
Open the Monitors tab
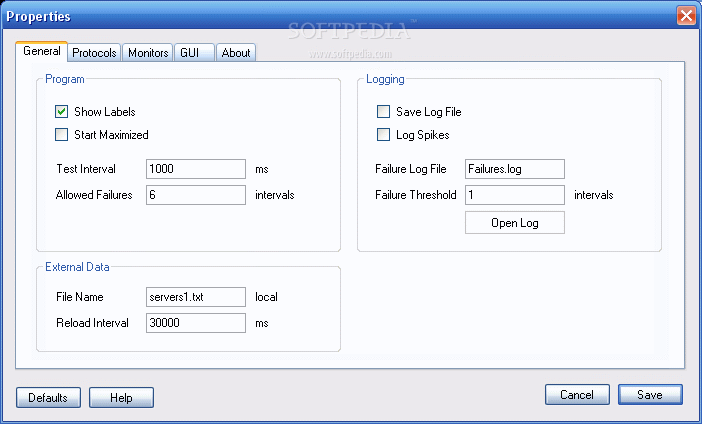coord(148,53)
